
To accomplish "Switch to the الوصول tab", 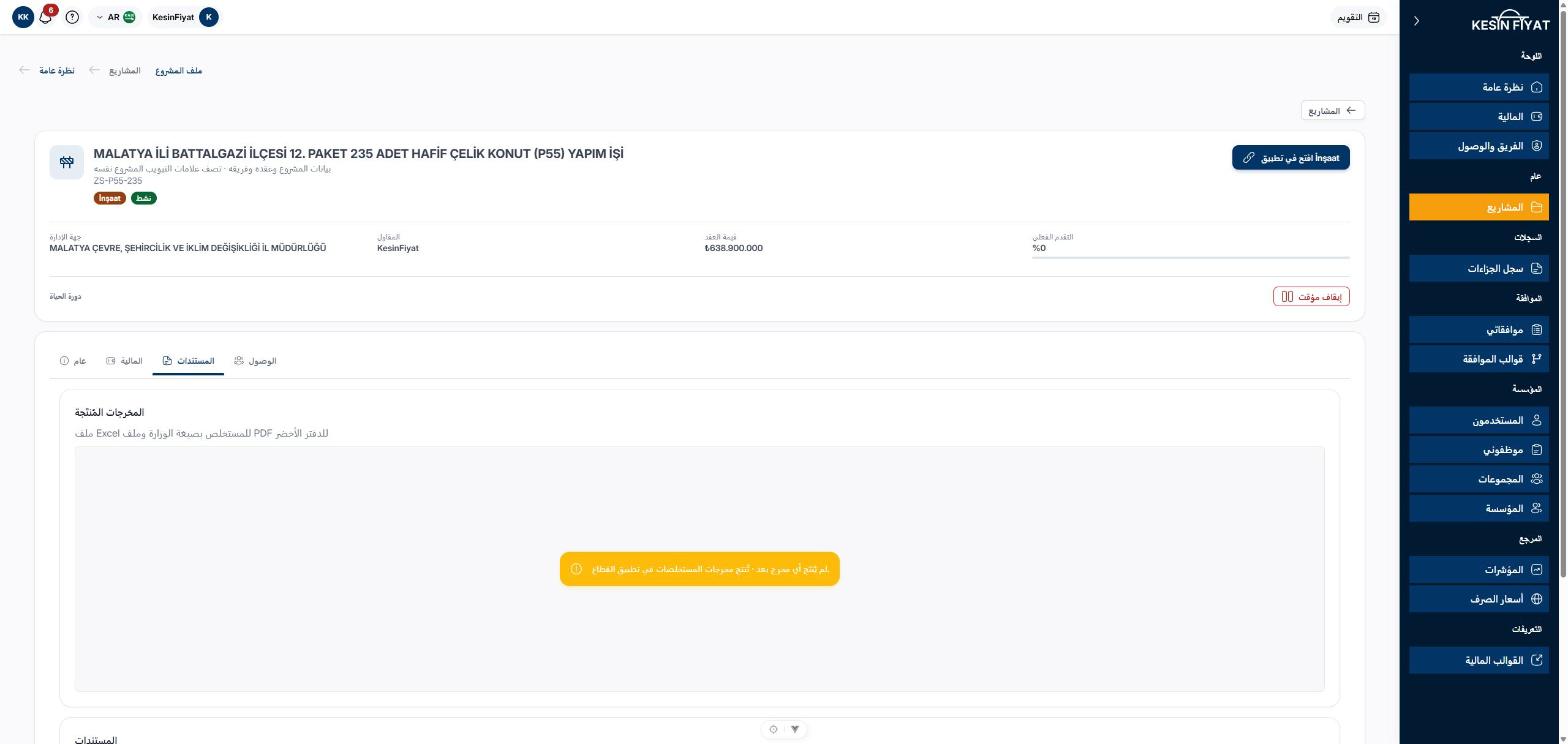I will (x=255, y=361).
